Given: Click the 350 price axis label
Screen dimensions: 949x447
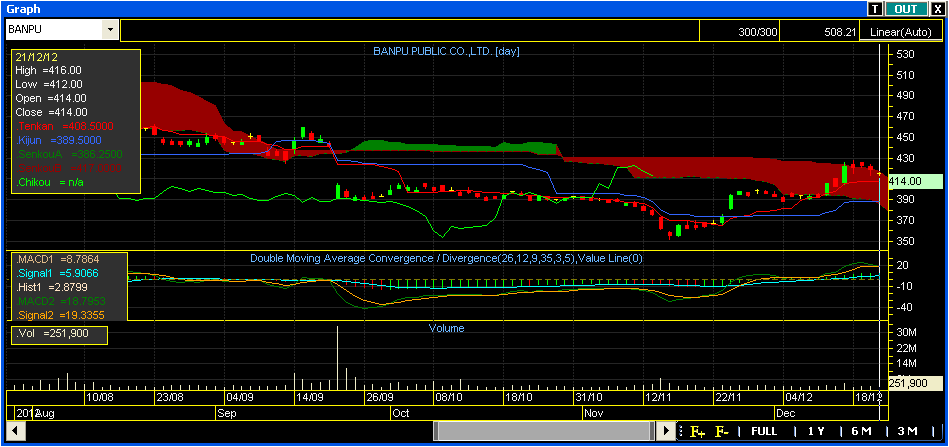Looking at the screenshot, I should 906,241.
